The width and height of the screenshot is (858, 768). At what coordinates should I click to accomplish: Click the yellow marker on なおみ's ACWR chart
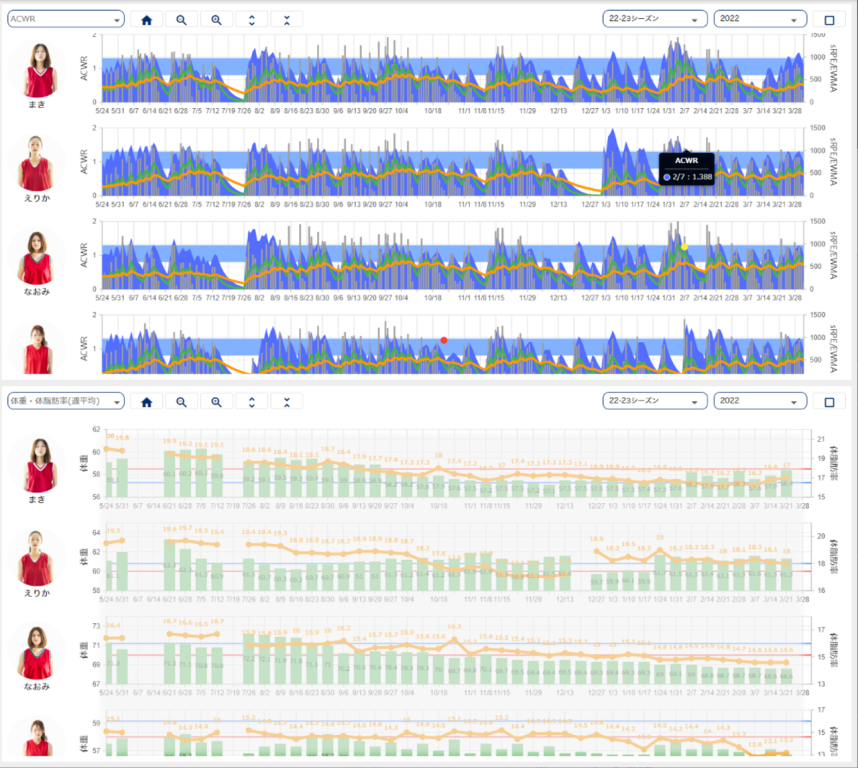click(684, 247)
